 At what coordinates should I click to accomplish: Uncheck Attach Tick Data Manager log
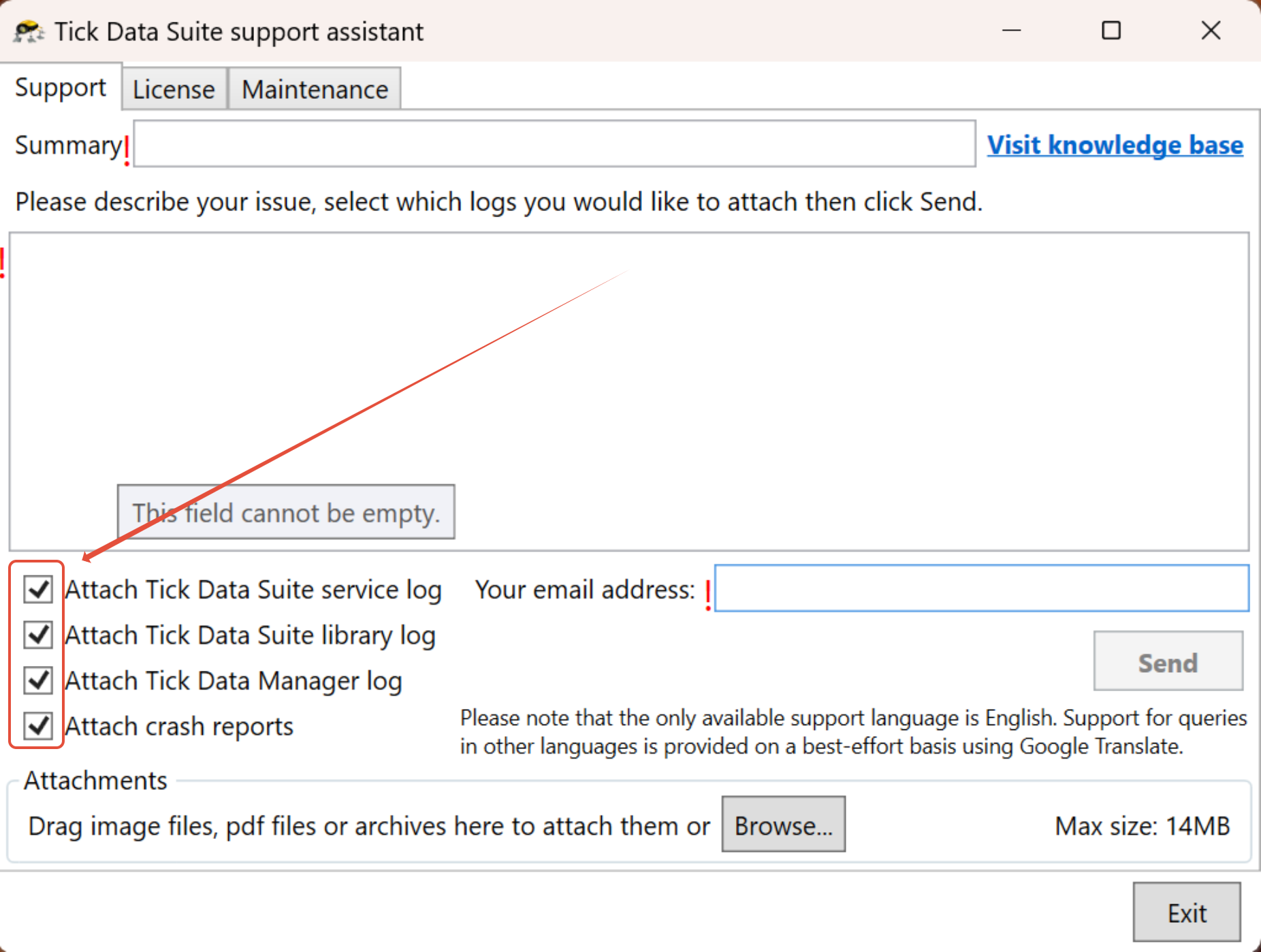pos(38,680)
